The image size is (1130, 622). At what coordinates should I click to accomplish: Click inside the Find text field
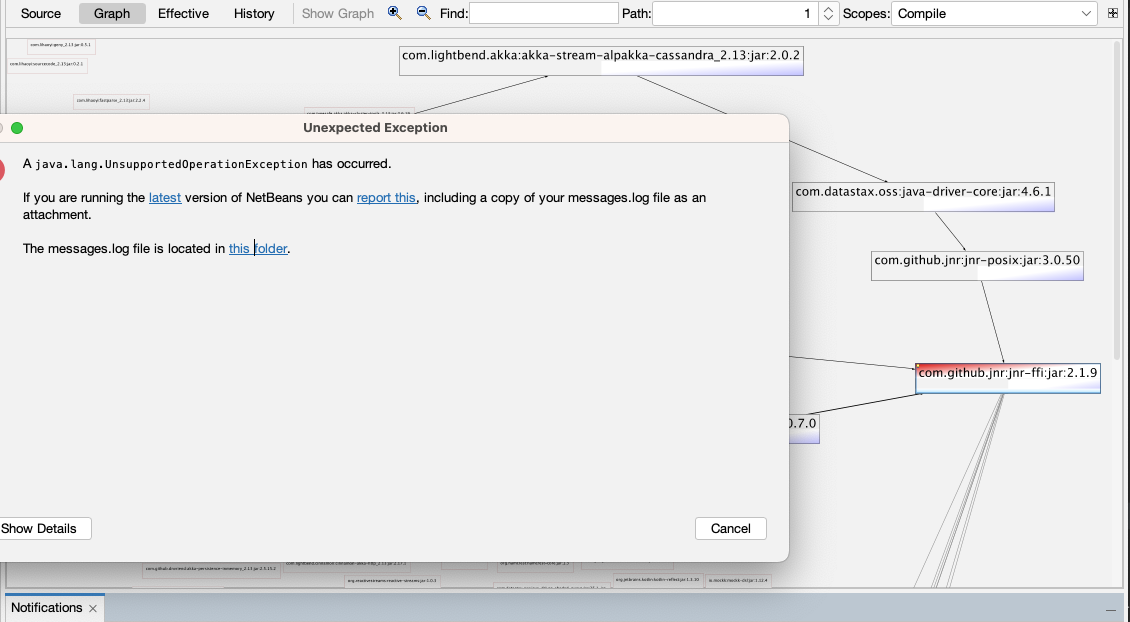pos(543,12)
